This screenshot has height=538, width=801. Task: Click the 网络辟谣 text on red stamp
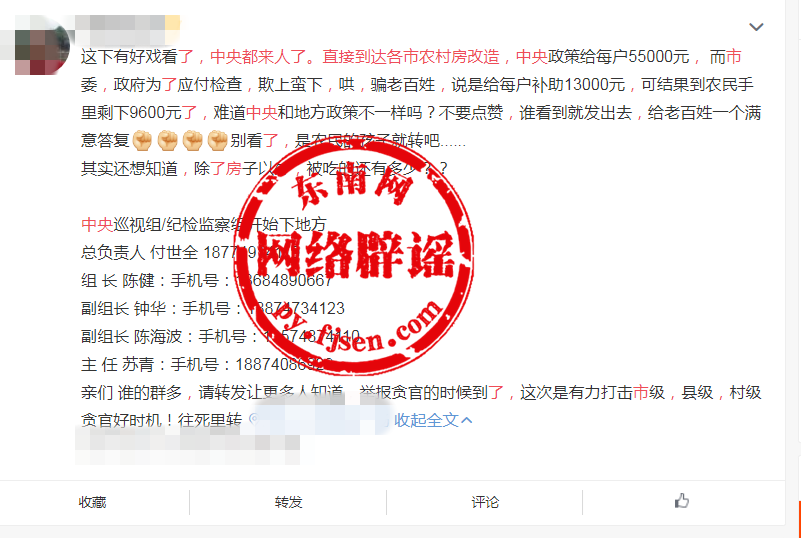point(355,254)
